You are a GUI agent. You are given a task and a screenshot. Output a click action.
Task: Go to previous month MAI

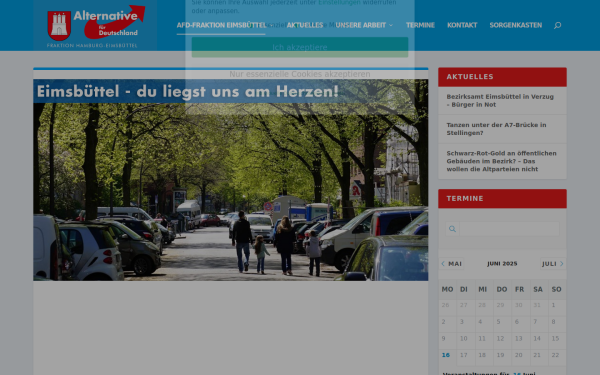tap(452, 264)
